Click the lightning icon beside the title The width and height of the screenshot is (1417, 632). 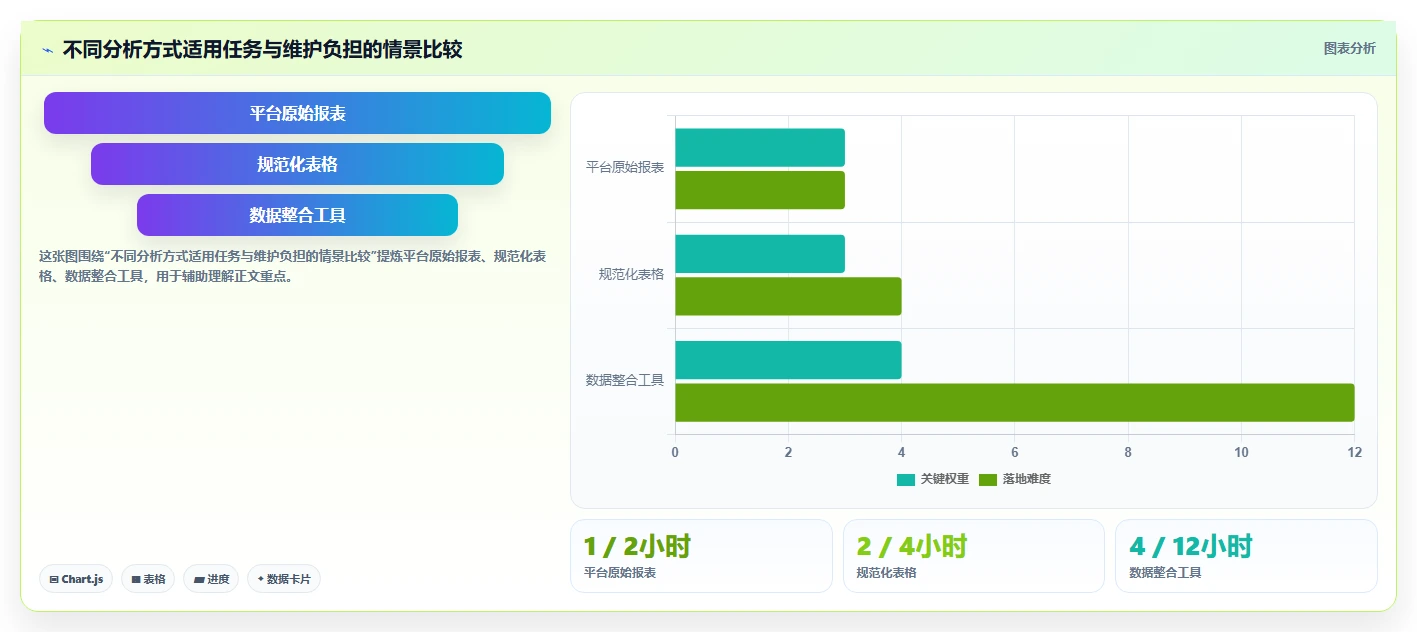click(x=47, y=50)
